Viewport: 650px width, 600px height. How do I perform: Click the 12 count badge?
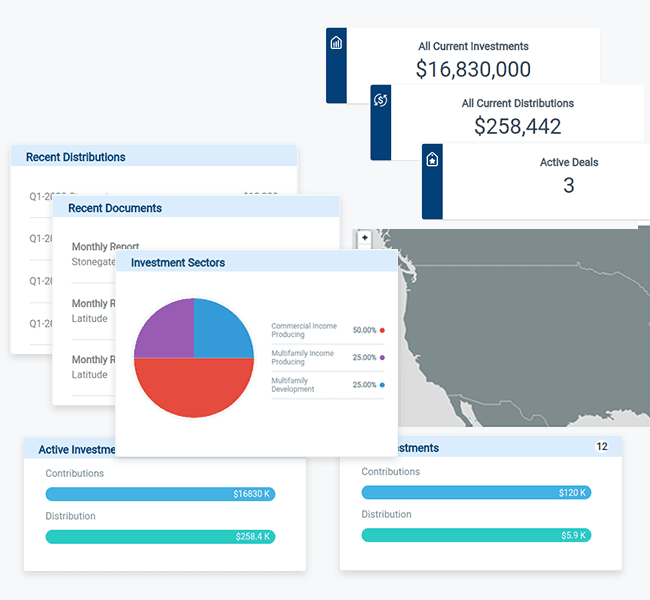click(602, 447)
